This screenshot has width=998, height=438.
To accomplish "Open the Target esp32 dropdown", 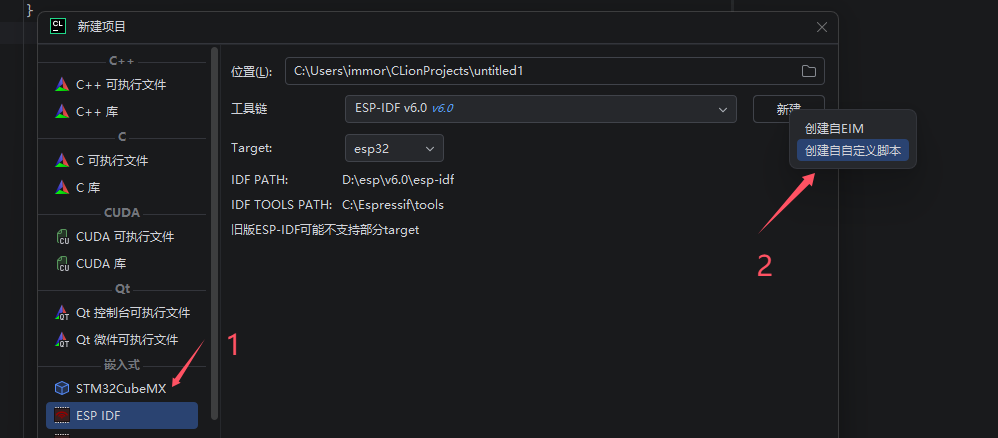I will point(394,148).
